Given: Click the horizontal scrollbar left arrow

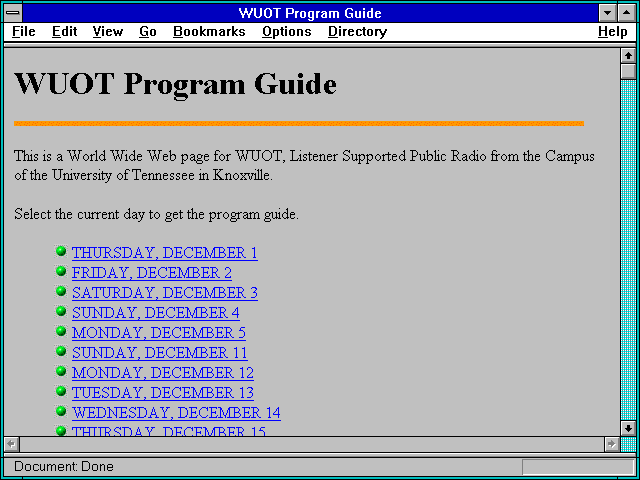Looking at the screenshot, I should click(x=11, y=444).
